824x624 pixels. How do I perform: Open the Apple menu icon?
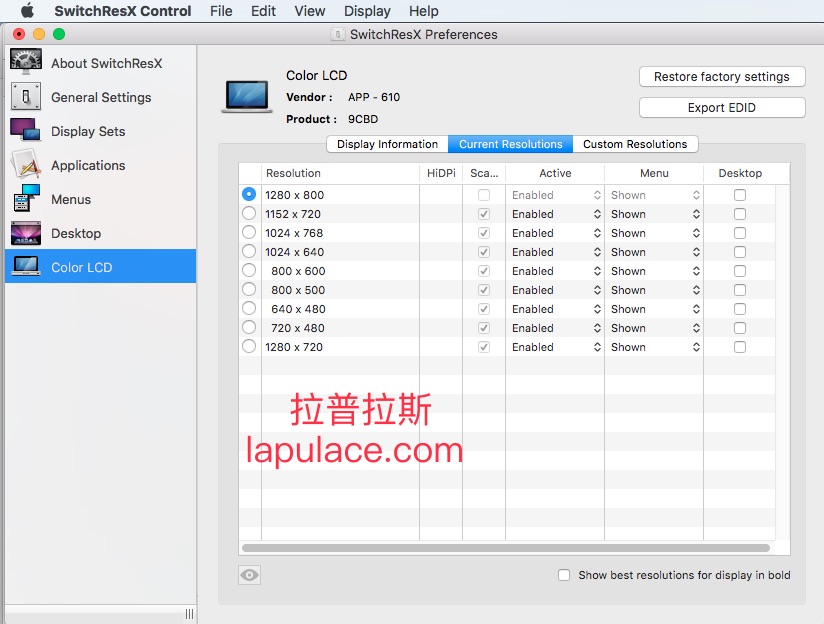tap(27, 11)
